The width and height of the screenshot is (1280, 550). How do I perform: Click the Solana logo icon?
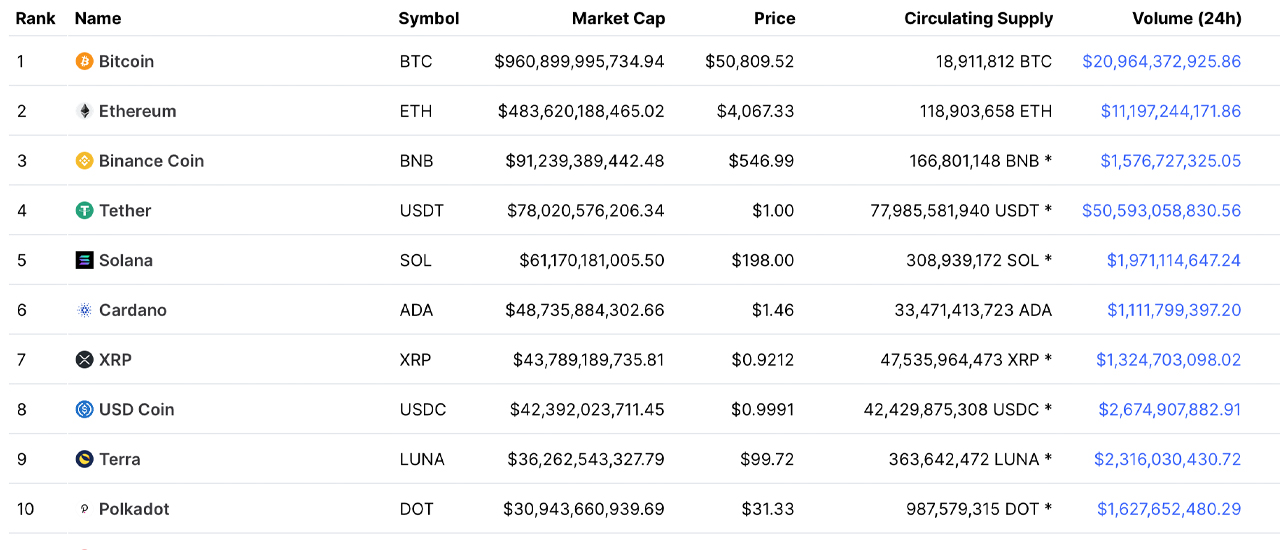point(85,260)
